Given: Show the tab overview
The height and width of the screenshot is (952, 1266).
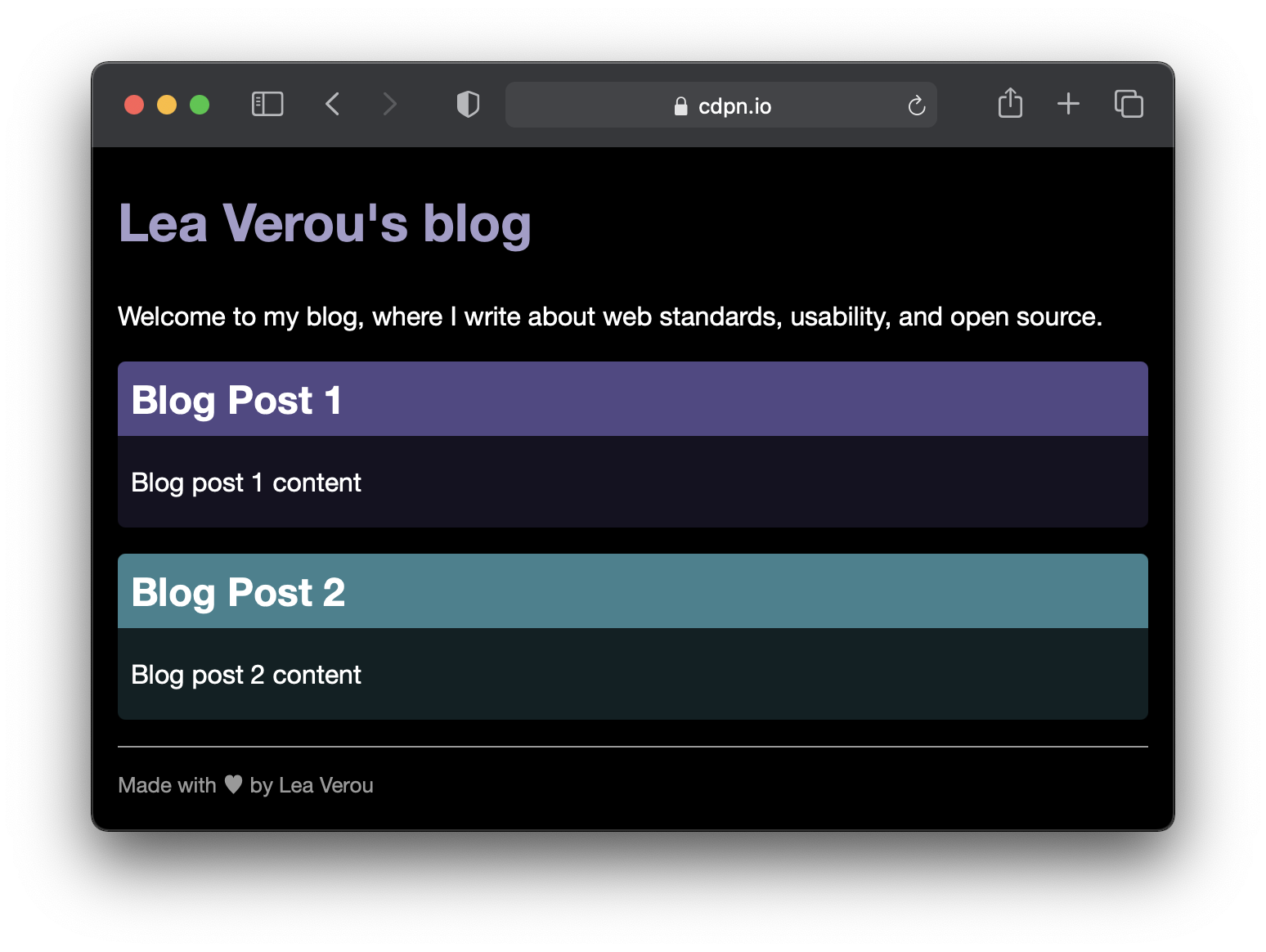Looking at the screenshot, I should click(1129, 104).
